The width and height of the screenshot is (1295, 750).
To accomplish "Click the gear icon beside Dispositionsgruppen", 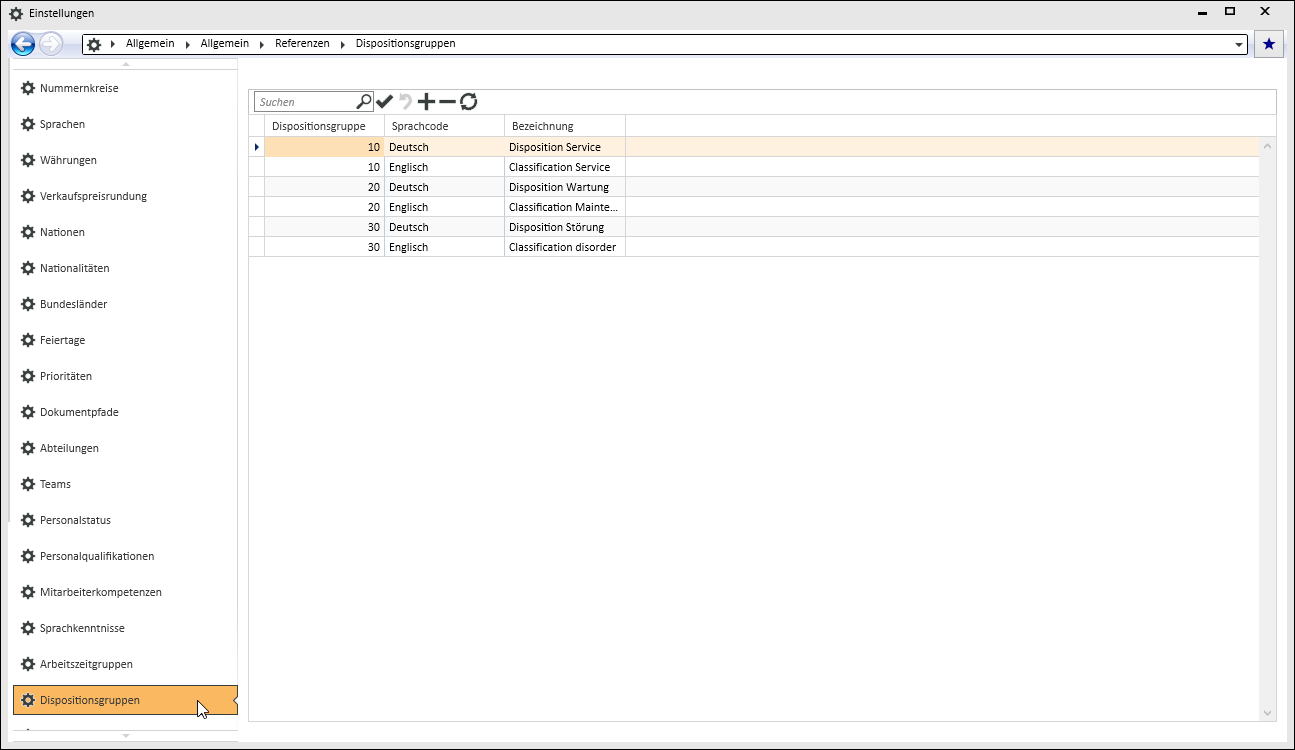I will tap(28, 700).
